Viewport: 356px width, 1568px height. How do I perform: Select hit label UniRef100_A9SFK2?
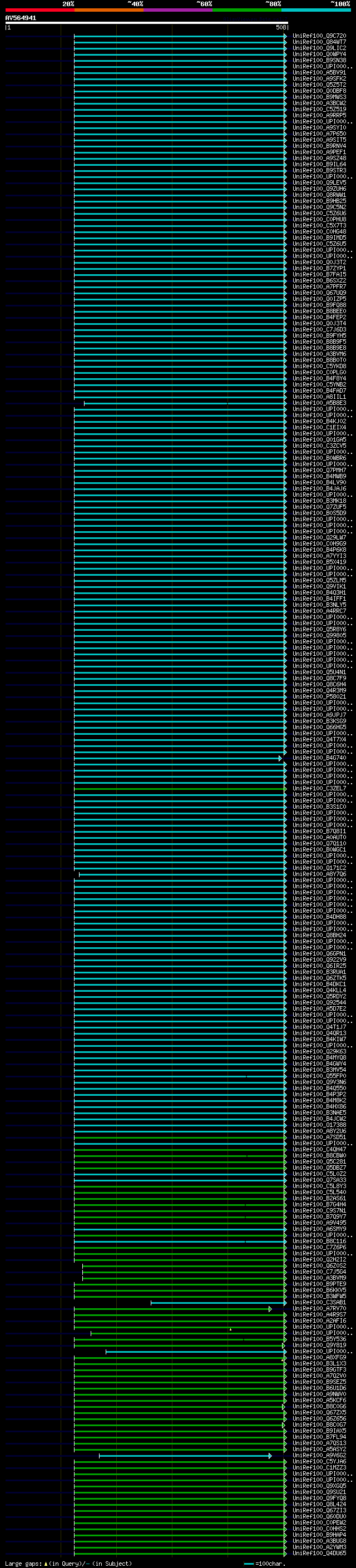319,78
